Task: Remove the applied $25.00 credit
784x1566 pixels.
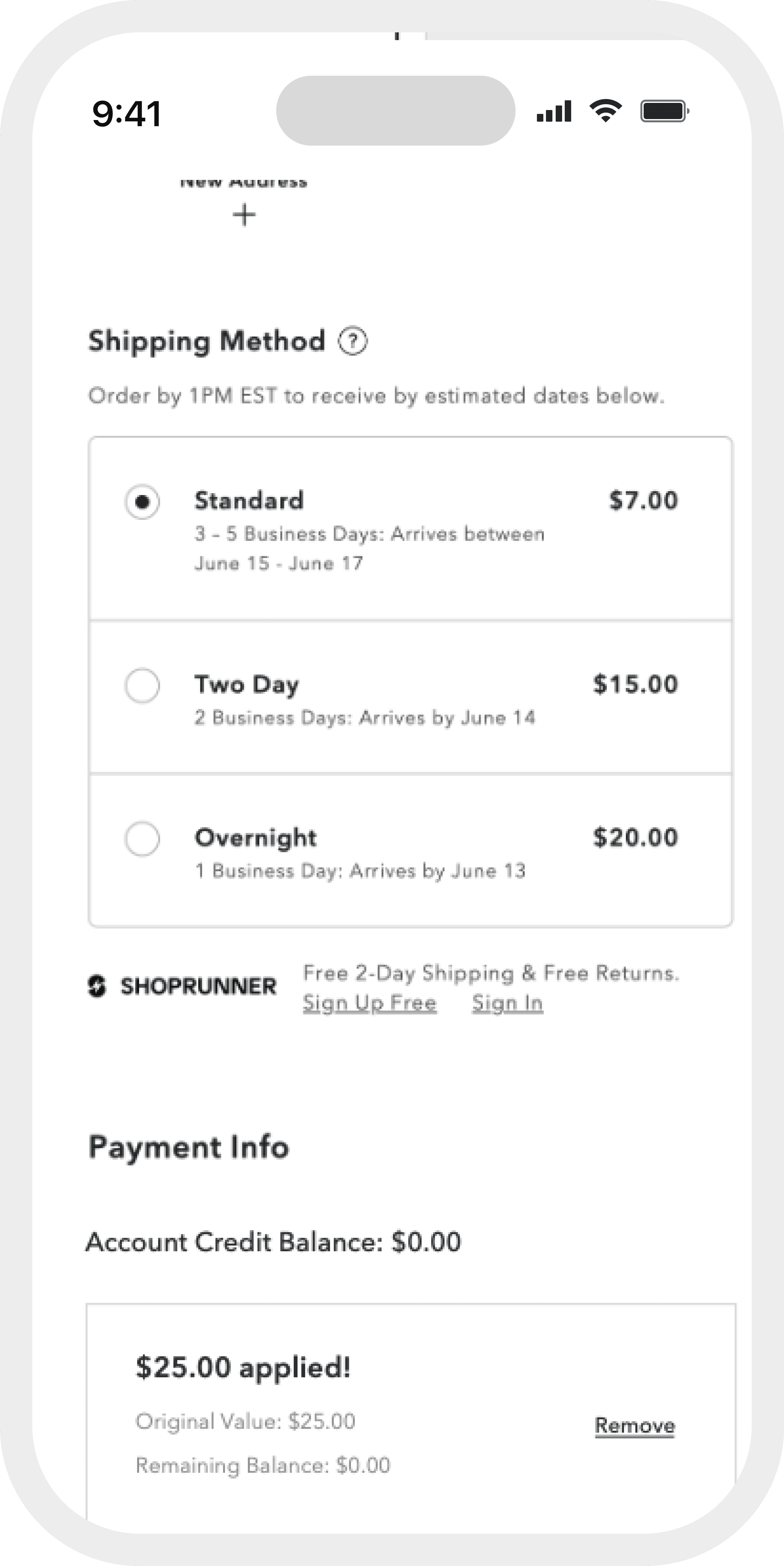Action: pyautogui.click(x=635, y=1426)
